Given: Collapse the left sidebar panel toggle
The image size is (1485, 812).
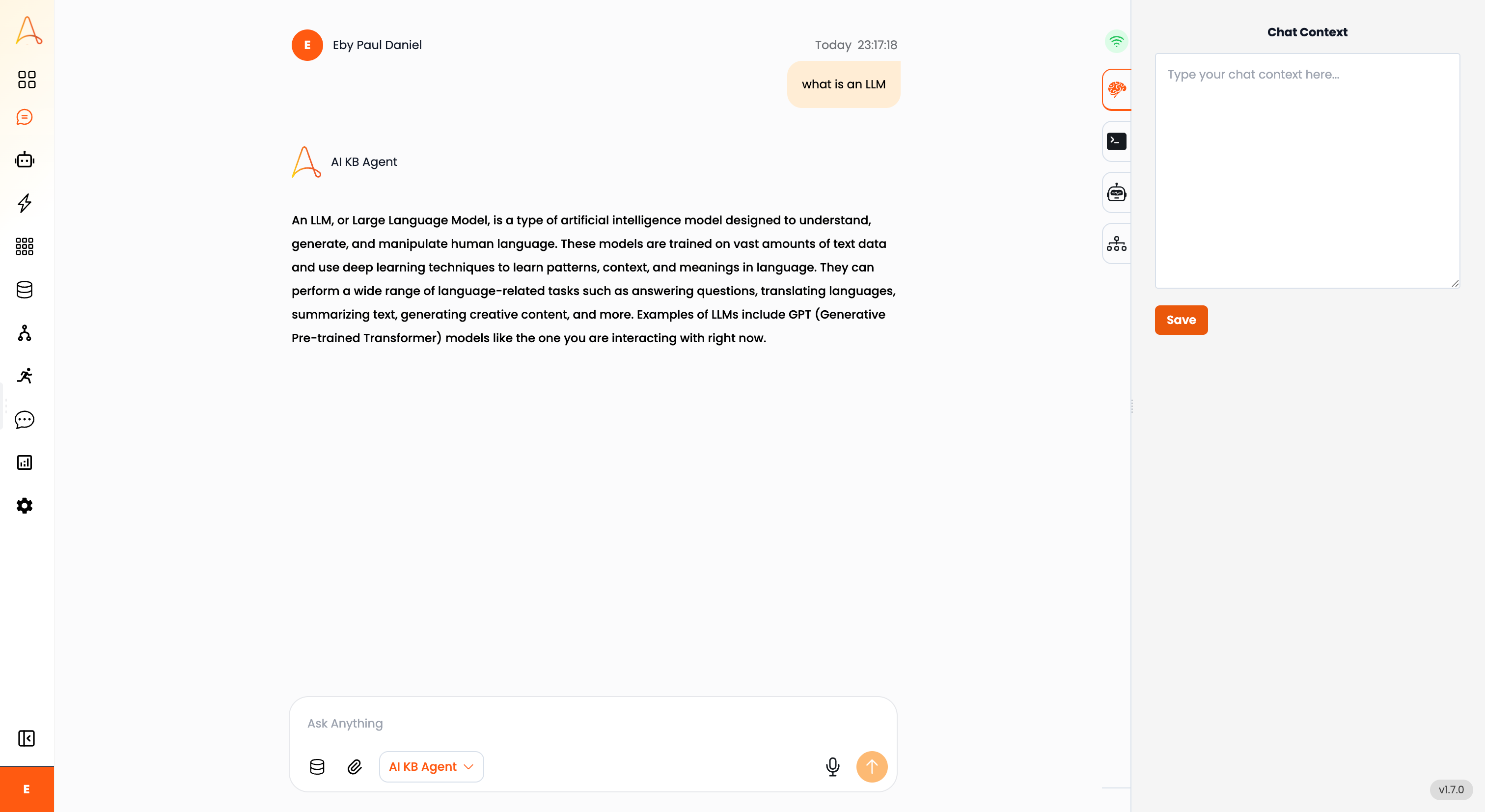Looking at the screenshot, I should 27,738.
